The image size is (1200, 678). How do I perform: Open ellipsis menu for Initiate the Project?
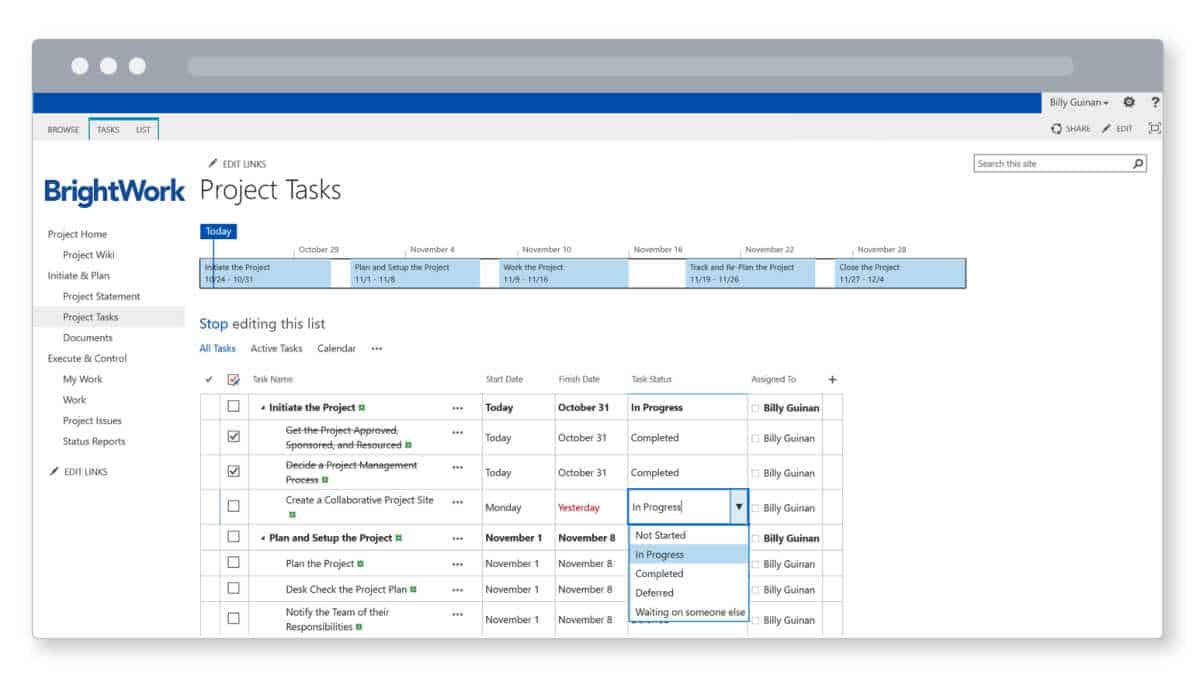pos(457,408)
